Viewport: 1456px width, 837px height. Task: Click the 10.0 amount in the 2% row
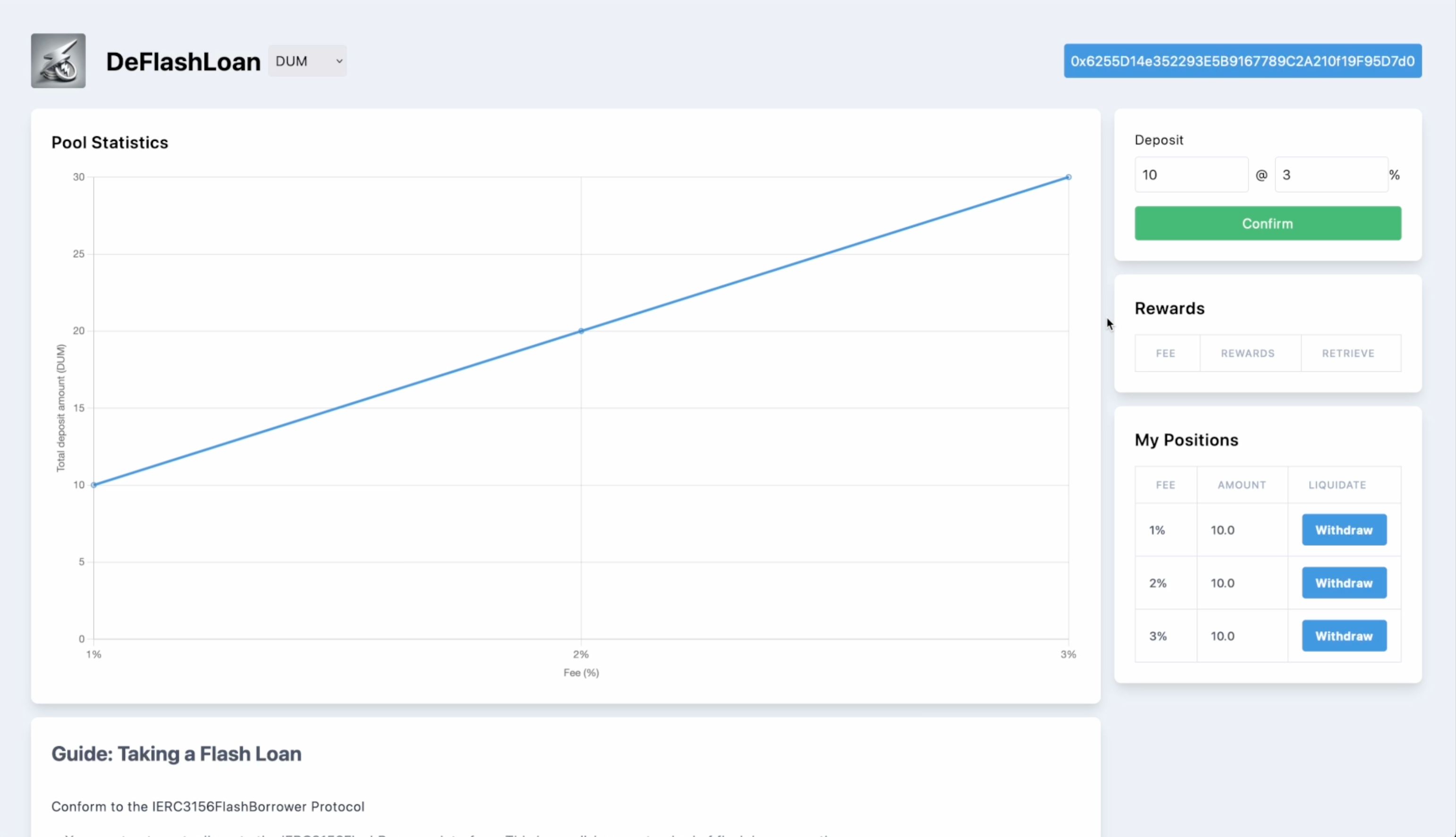coord(1222,583)
